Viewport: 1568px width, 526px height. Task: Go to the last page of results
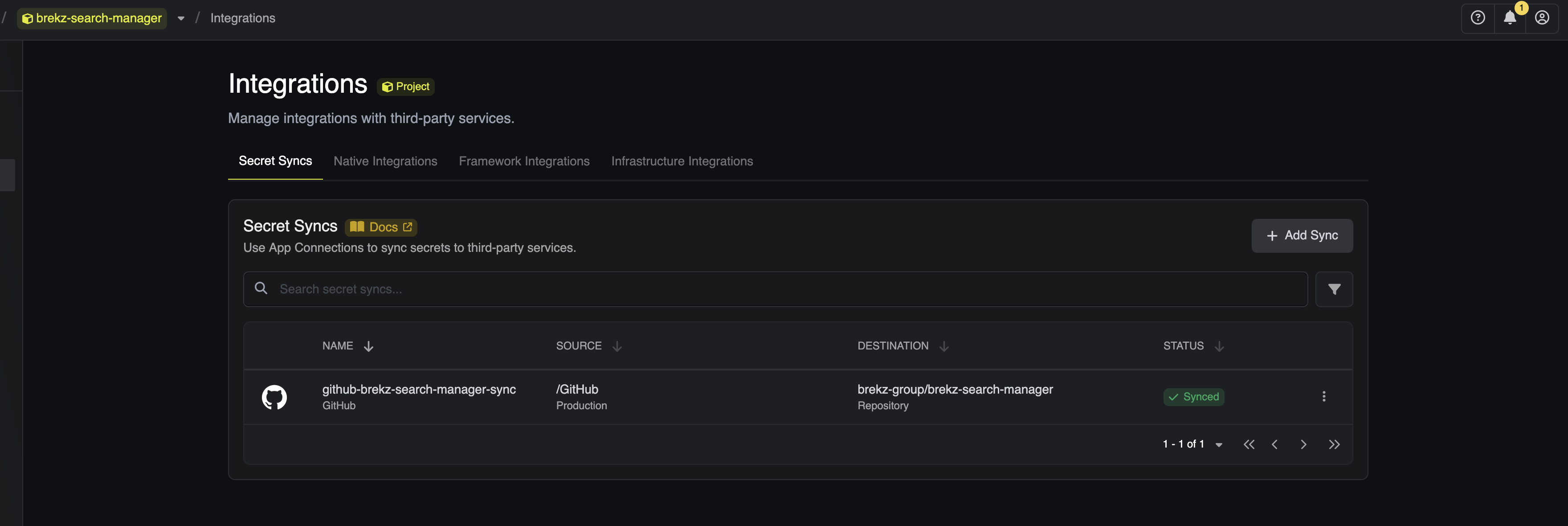coord(1334,444)
